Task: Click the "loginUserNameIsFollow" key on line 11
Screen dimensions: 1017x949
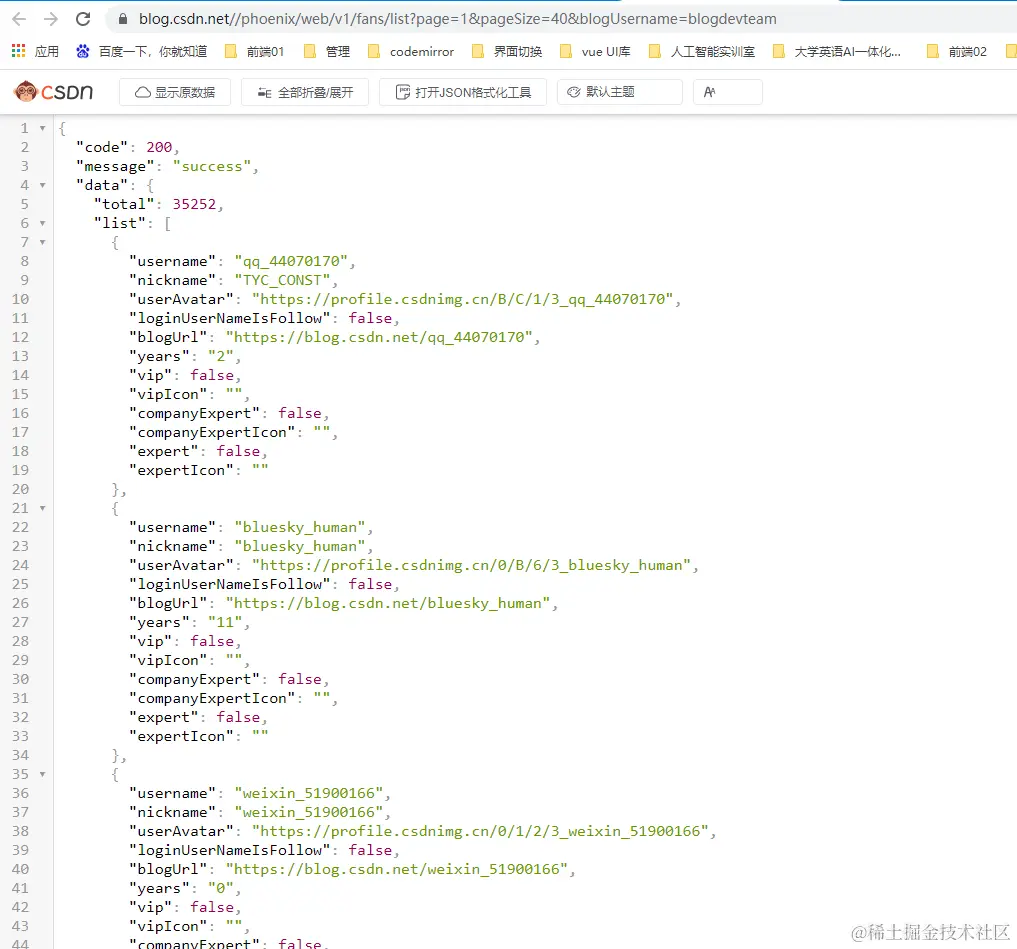Action: coord(230,318)
